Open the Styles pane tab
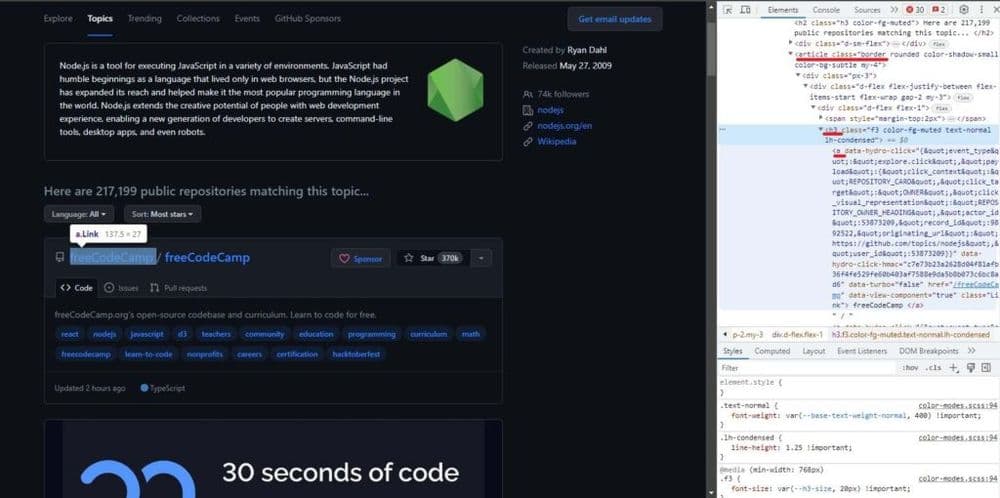Viewport: 1000px width, 498px height. pyautogui.click(x=733, y=351)
